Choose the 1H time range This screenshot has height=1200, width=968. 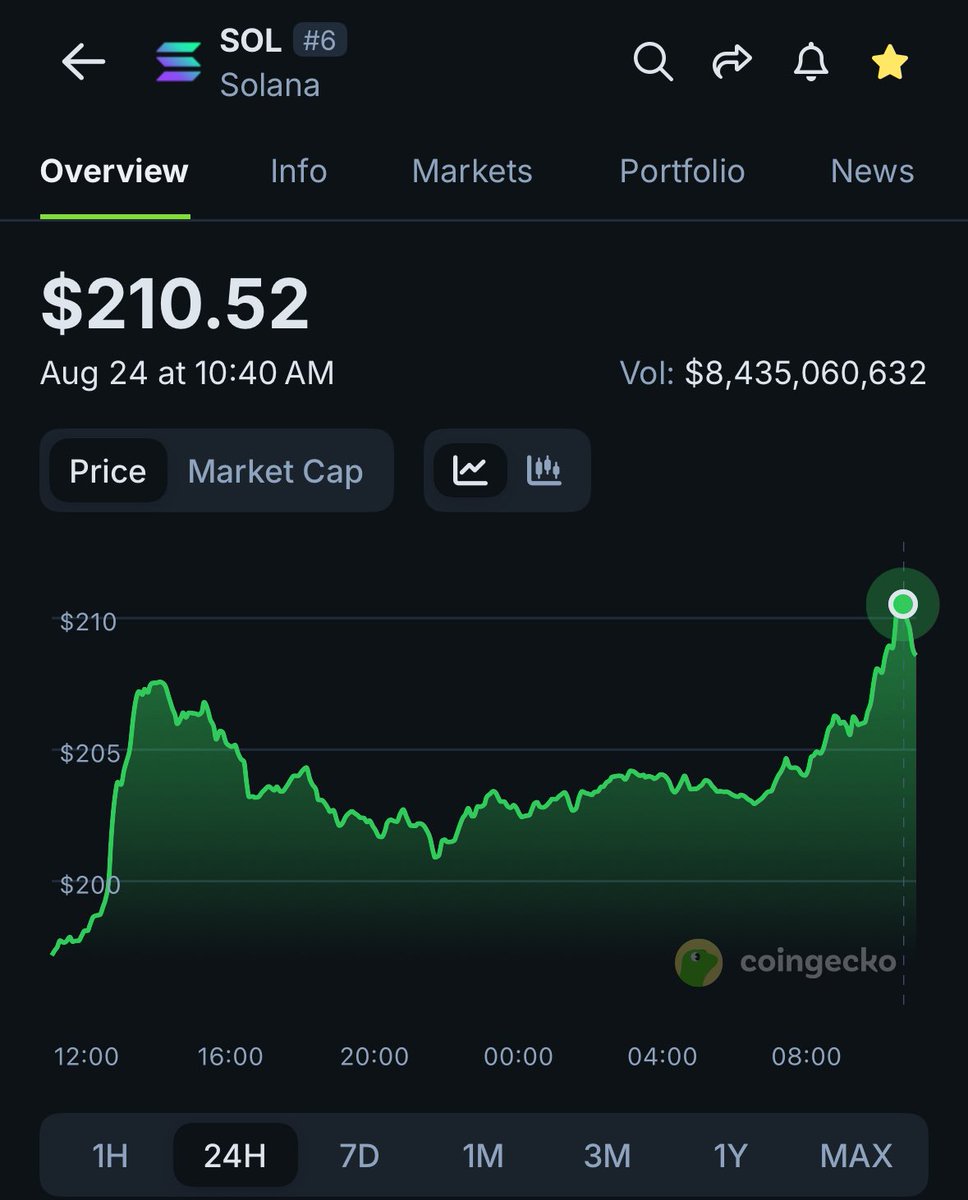point(110,1155)
